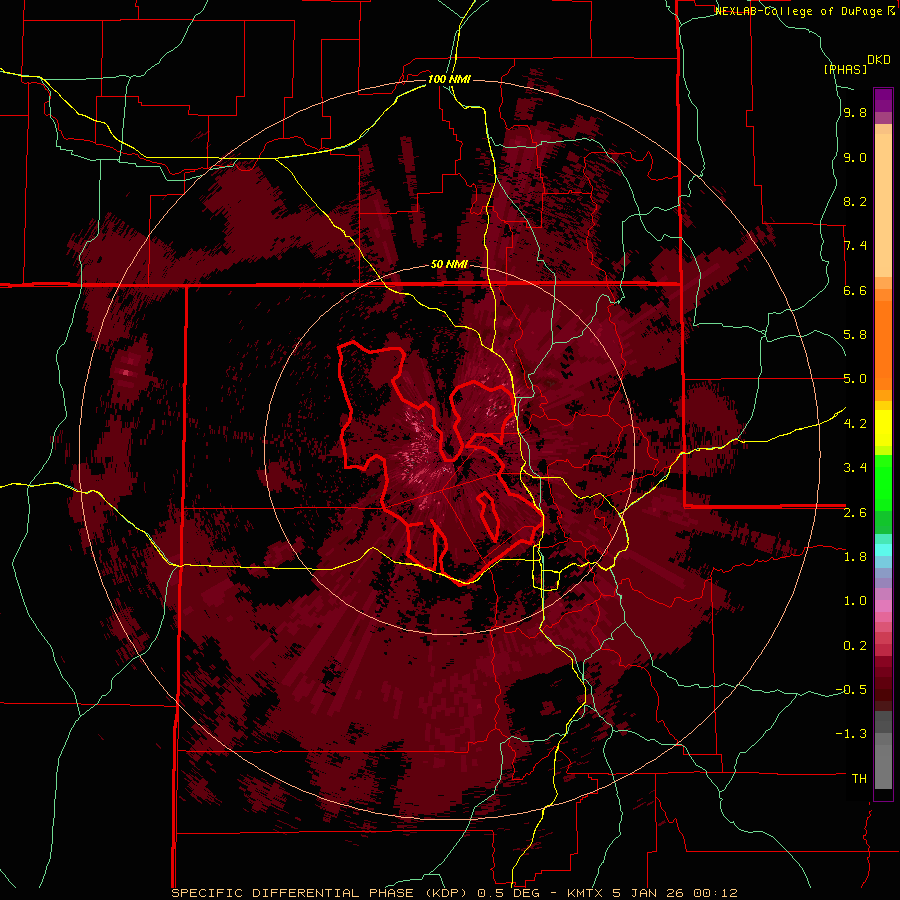Click the [PHAS] legend label

(x=845, y=69)
